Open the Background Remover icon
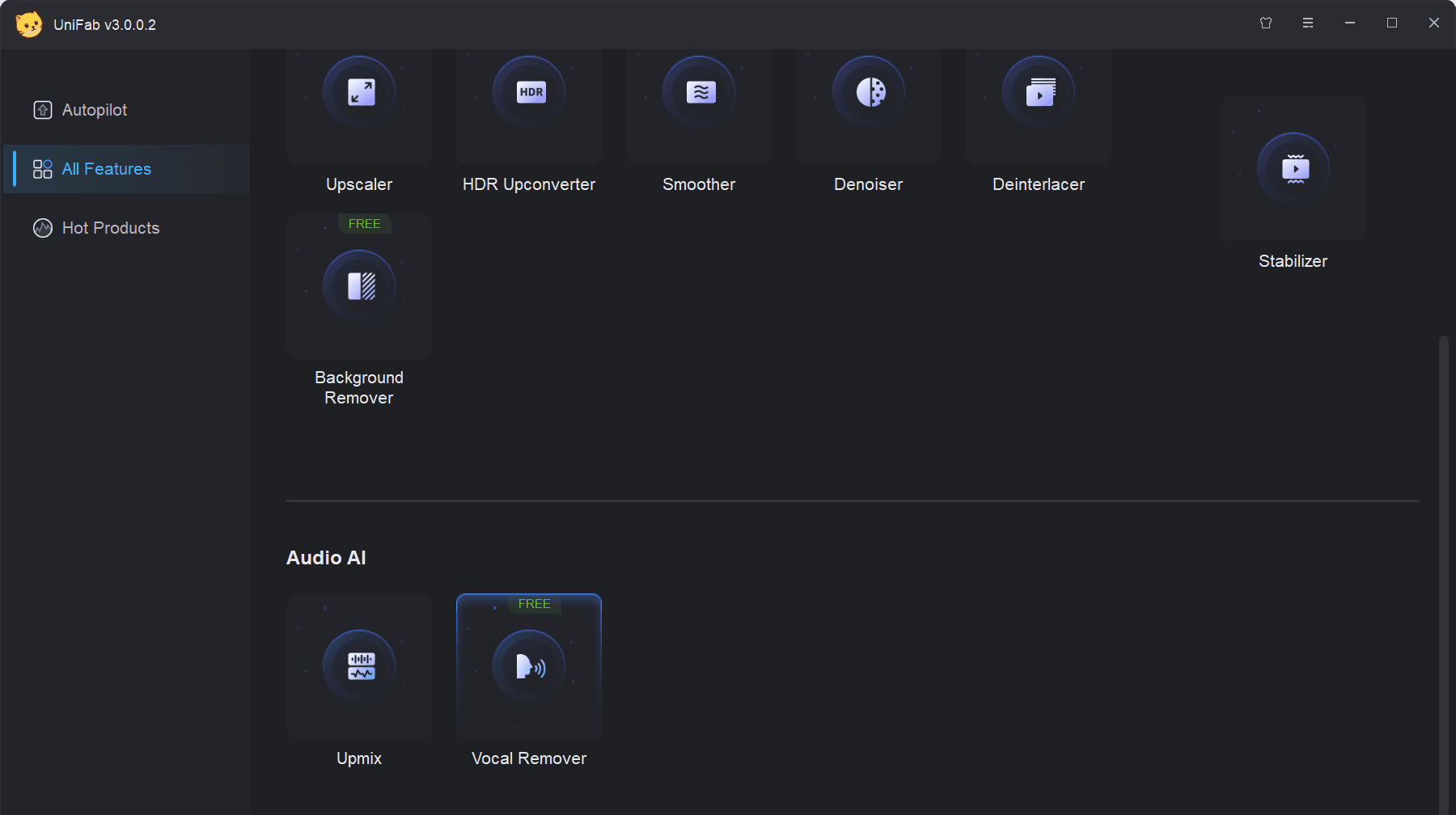Viewport: 1456px width, 815px height. click(360, 286)
